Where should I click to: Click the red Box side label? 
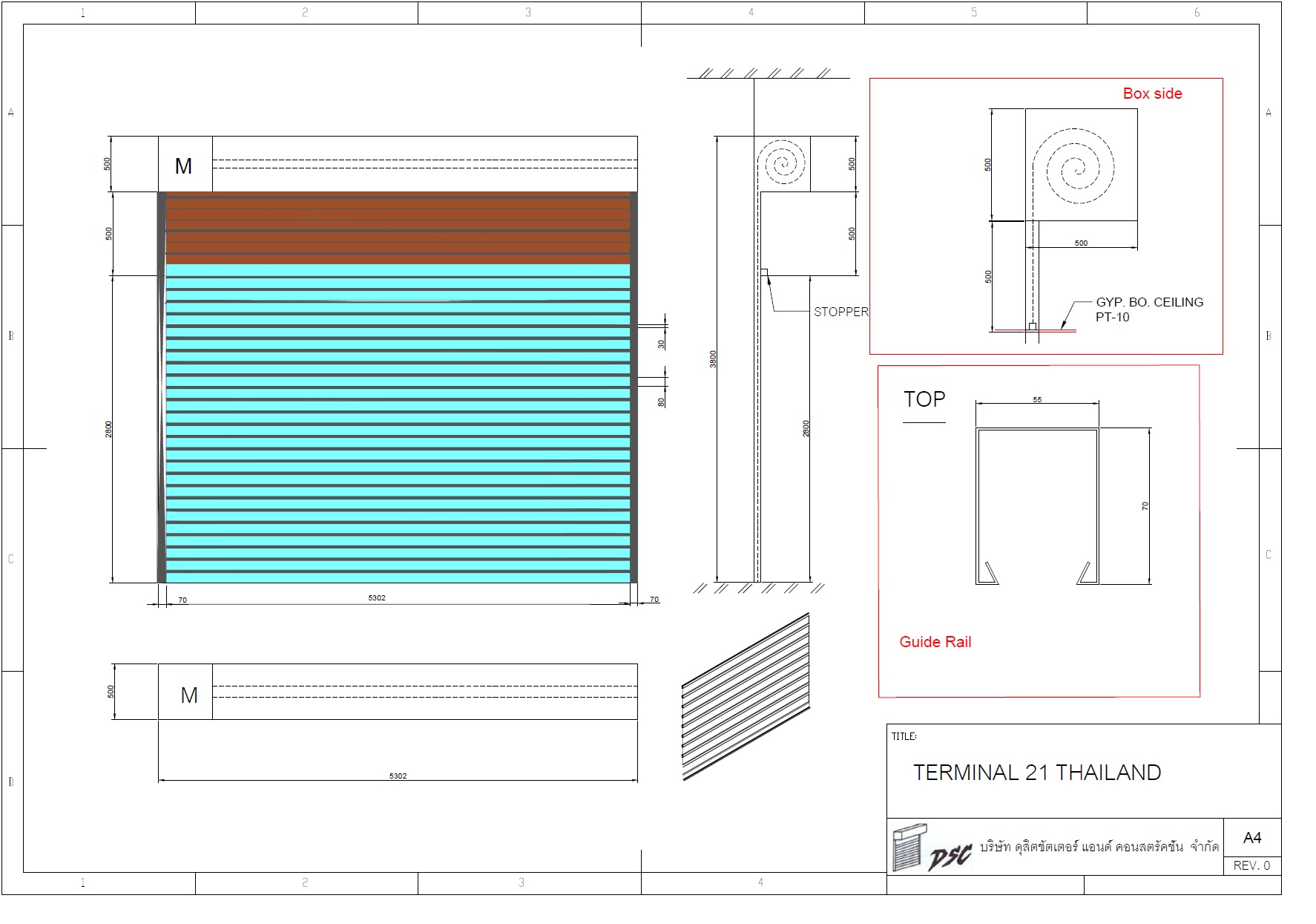[x=1151, y=94]
